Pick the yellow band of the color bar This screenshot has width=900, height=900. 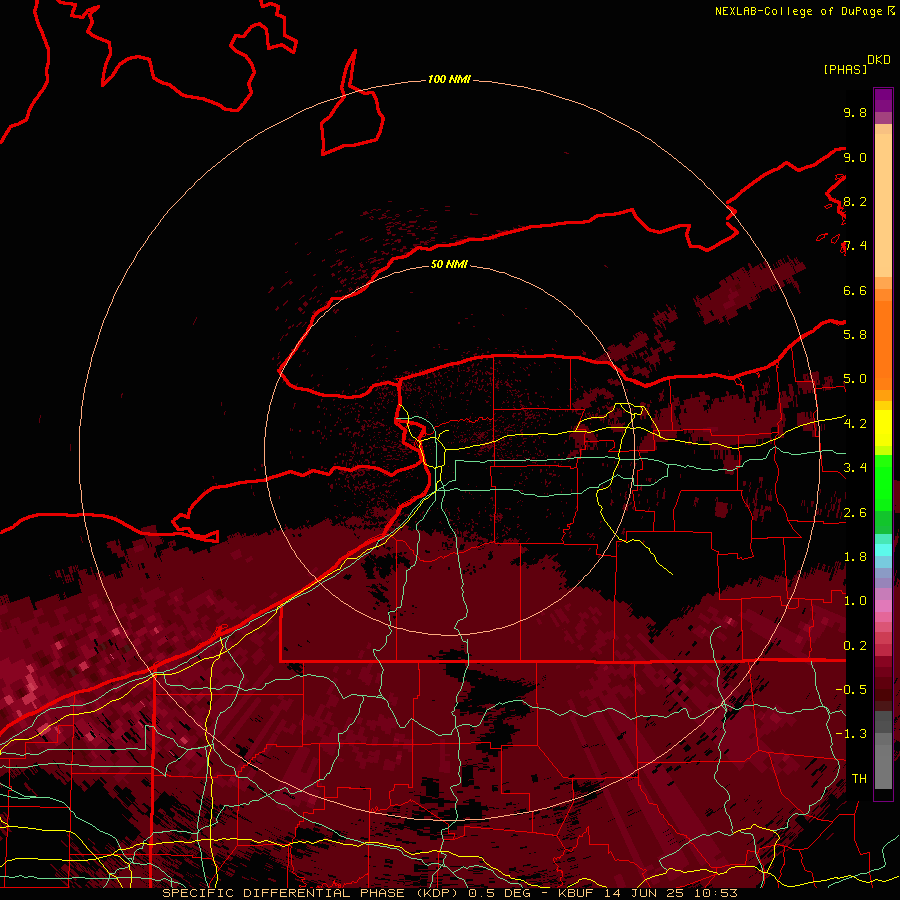tap(883, 428)
